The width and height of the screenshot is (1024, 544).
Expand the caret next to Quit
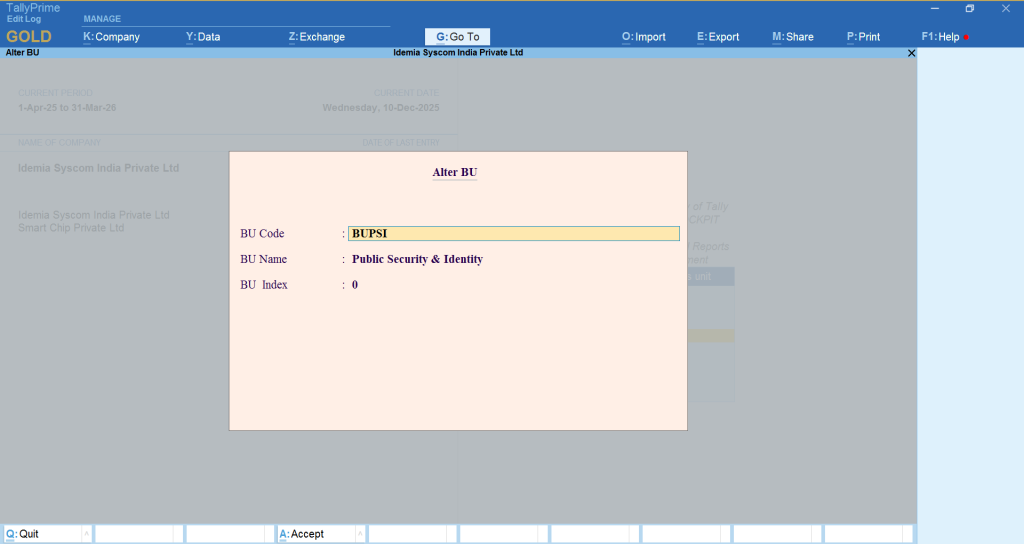tap(86, 534)
